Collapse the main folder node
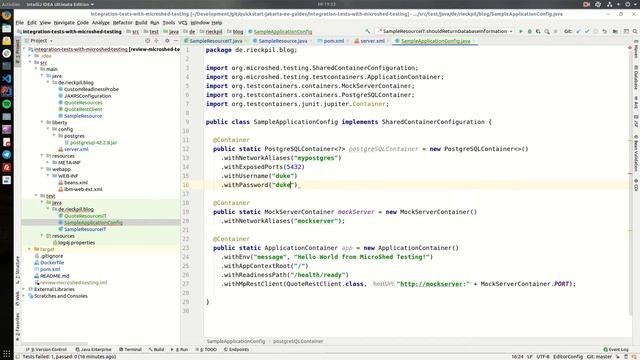 click(x=36, y=69)
